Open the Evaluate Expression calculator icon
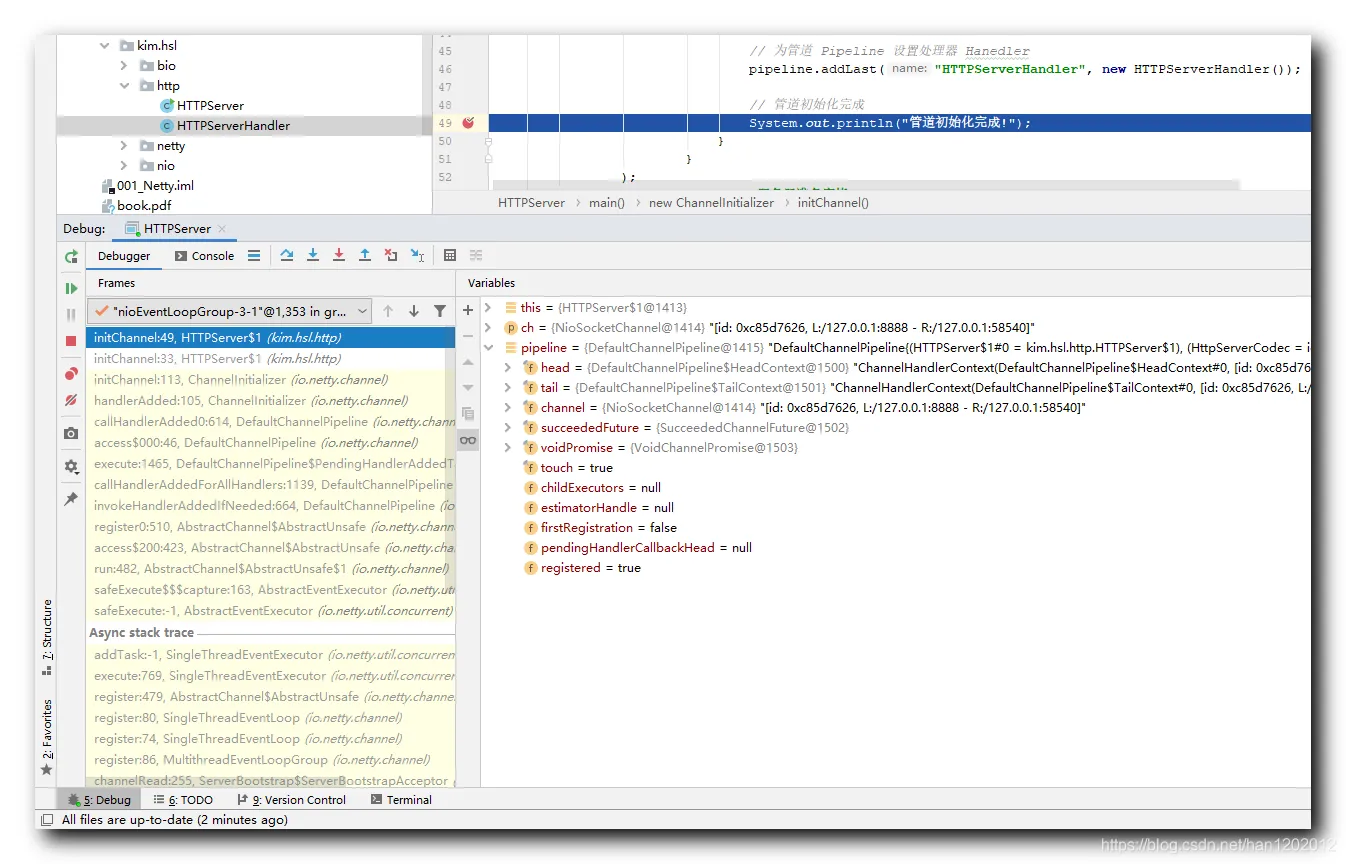This screenshot has width=1346, height=864. pyautogui.click(x=450, y=256)
